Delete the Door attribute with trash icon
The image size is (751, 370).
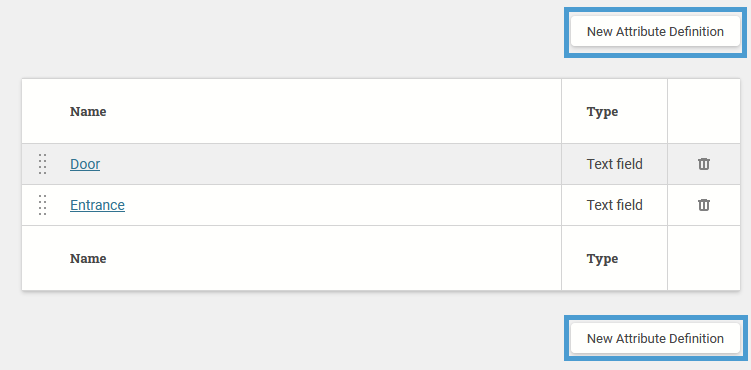coord(704,164)
